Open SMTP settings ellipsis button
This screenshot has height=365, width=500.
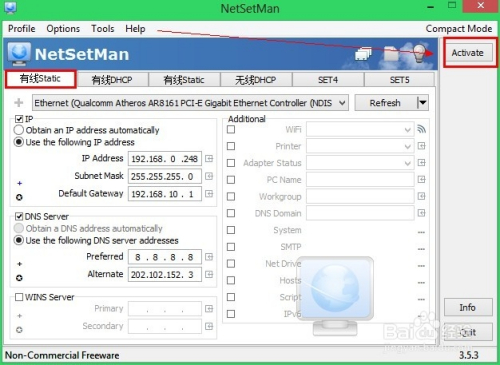(421, 249)
